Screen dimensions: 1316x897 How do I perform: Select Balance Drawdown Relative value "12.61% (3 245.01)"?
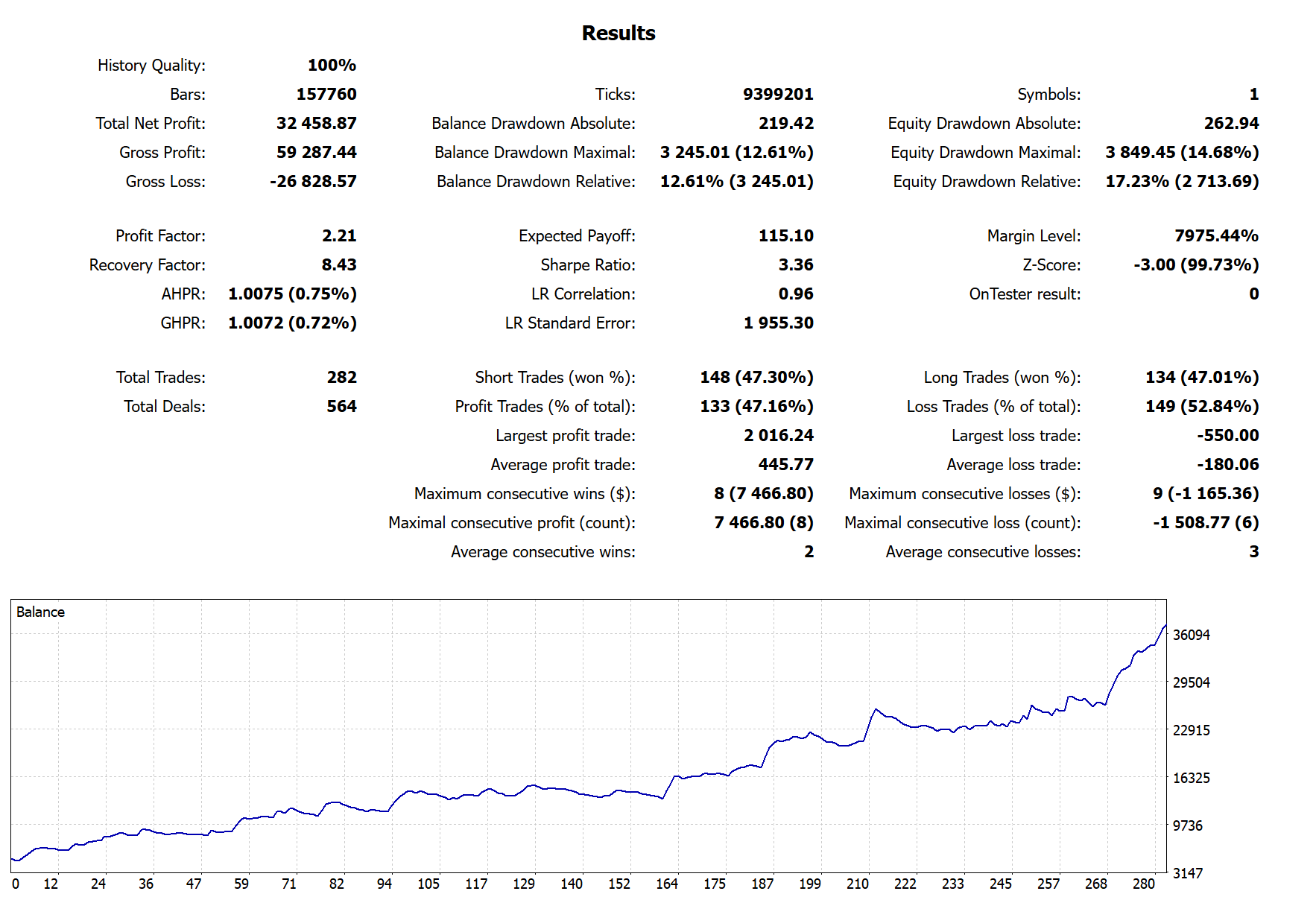tap(737, 182)
